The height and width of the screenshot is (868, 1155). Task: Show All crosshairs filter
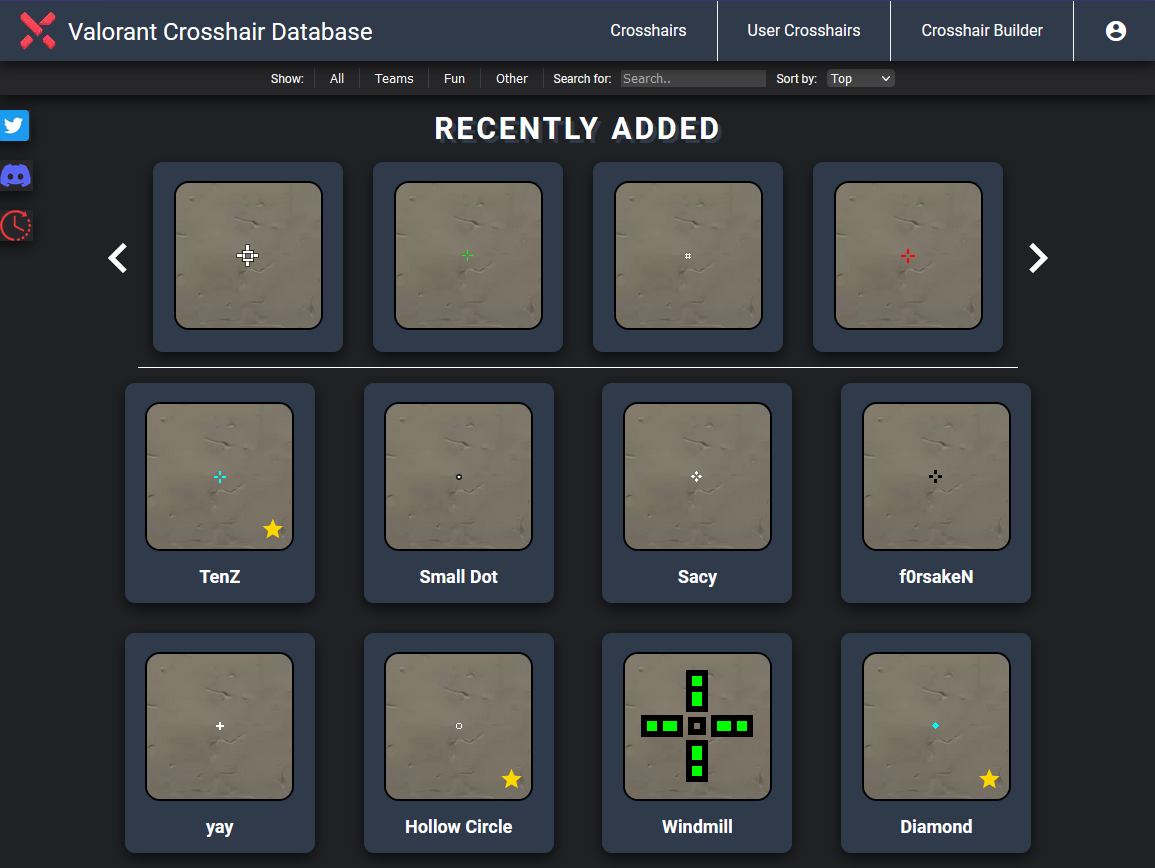click(337, 79)
